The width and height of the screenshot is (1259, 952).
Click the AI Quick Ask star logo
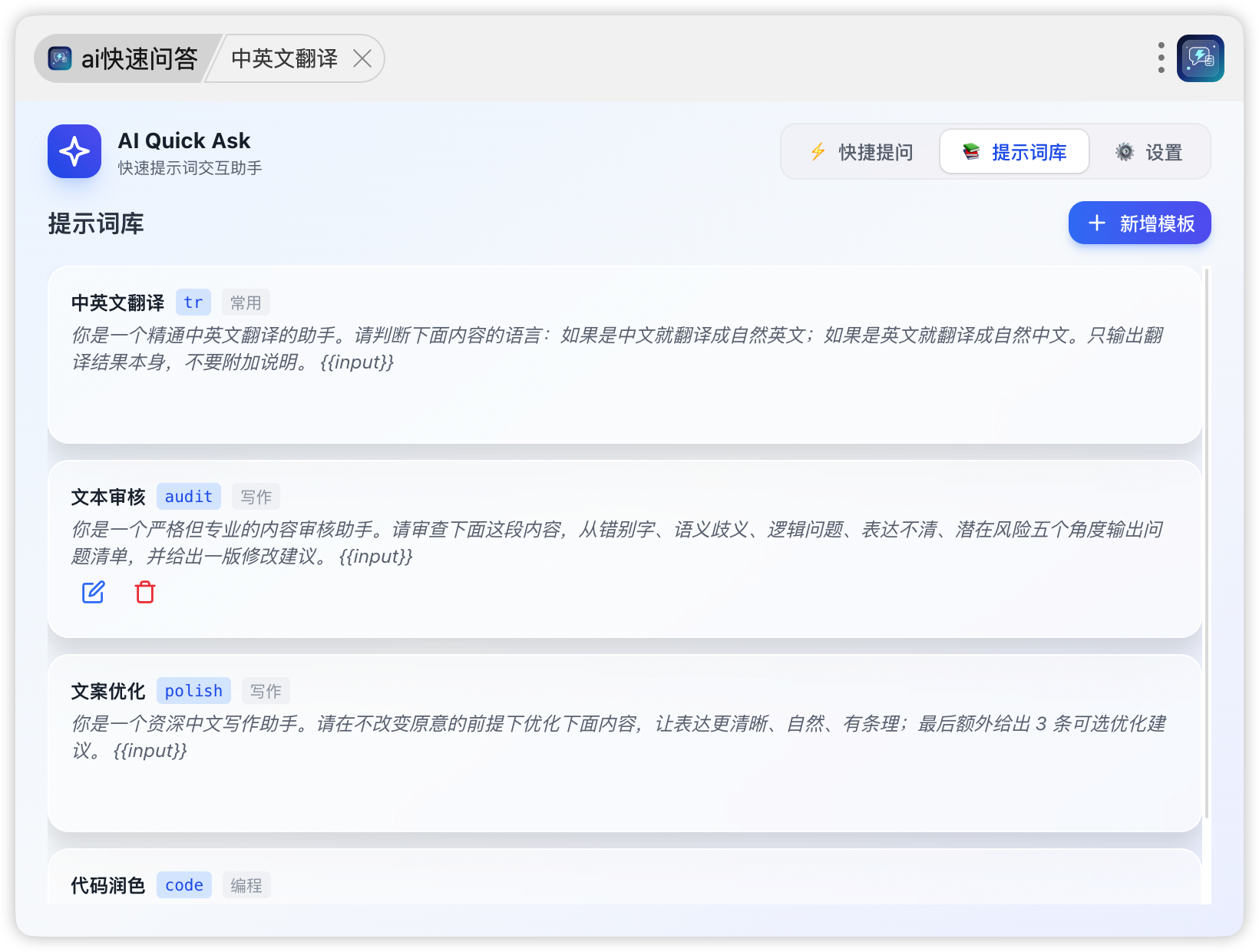click(74, 151)
